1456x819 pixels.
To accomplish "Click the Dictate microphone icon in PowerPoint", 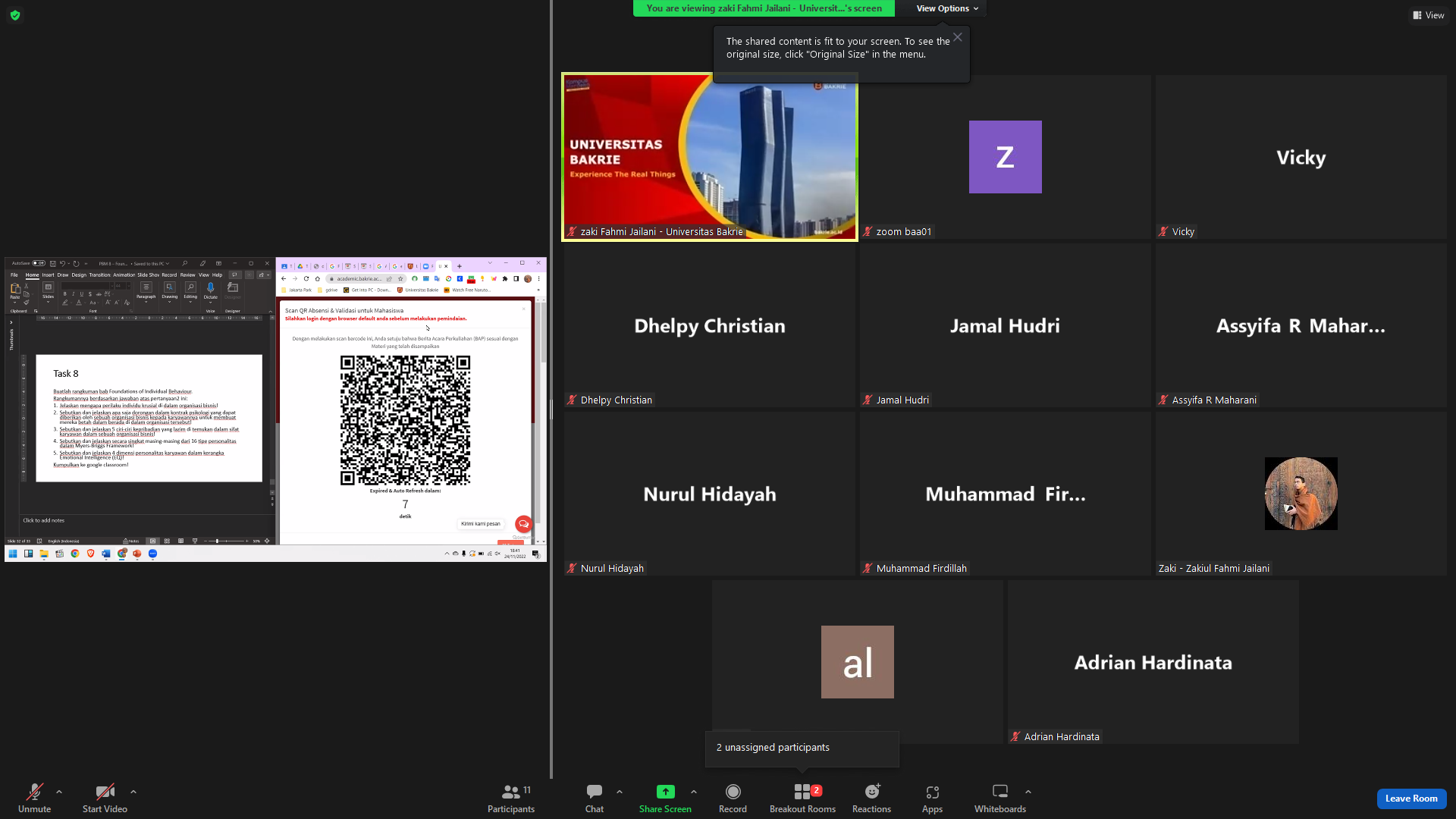I will click(211, 290).
